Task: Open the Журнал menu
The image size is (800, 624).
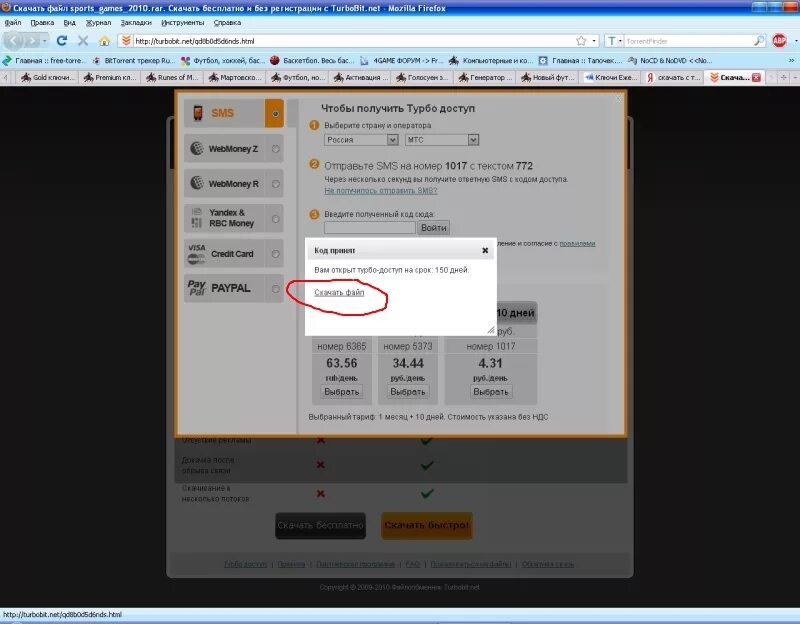Action: (x=98, y=22)
